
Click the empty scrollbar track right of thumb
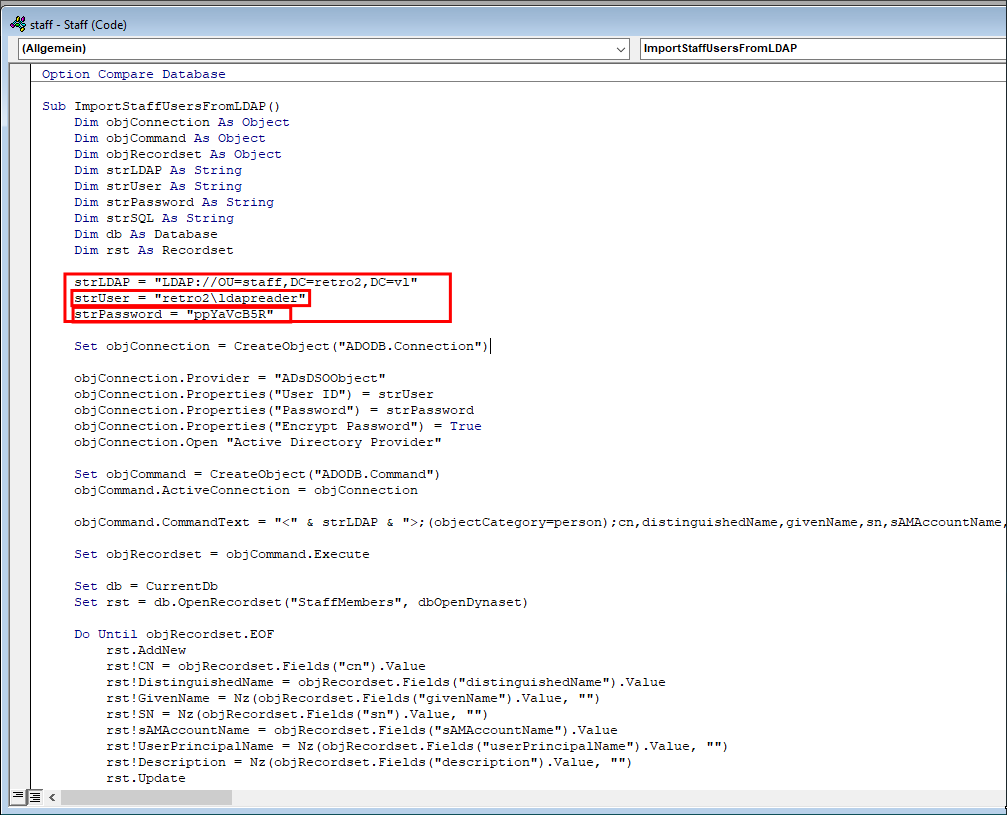click(600, 797)
